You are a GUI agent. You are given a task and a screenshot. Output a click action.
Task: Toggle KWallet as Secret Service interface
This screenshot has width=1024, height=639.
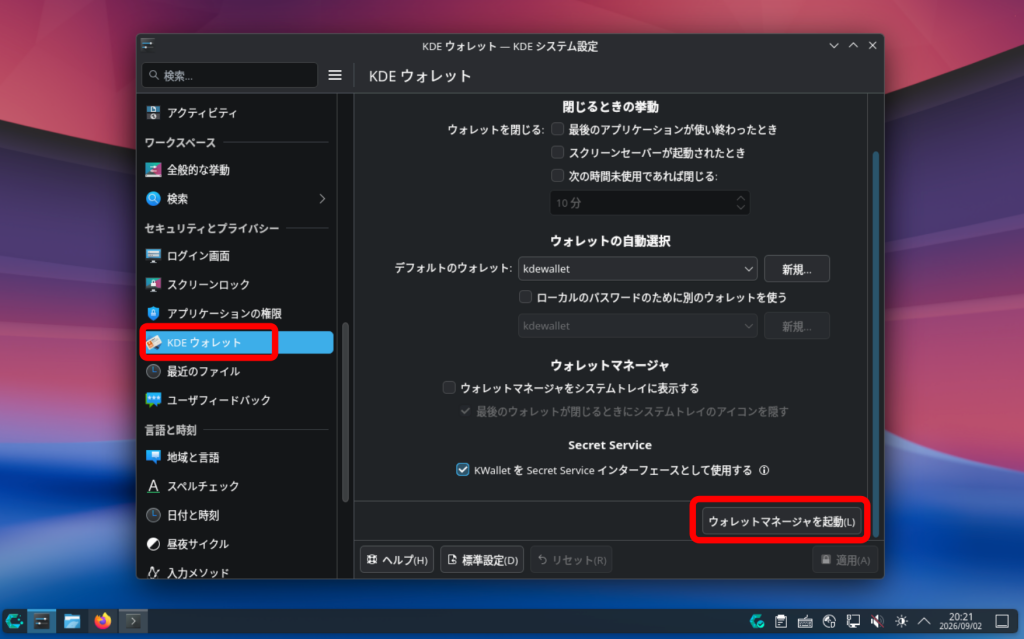click(x=462, y=470)
